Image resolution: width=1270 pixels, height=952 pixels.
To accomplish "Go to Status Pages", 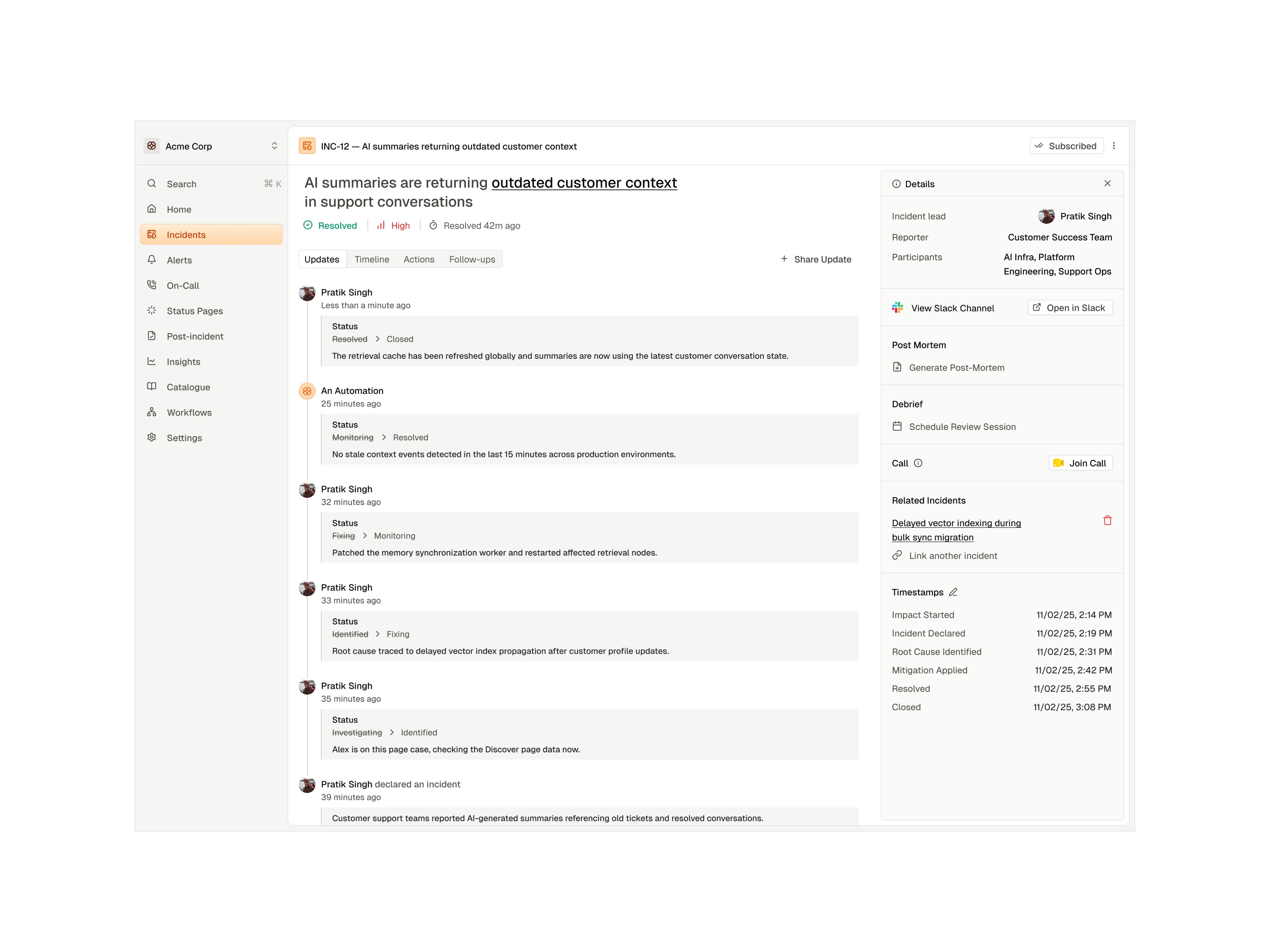I will click(x=211, y=311).
